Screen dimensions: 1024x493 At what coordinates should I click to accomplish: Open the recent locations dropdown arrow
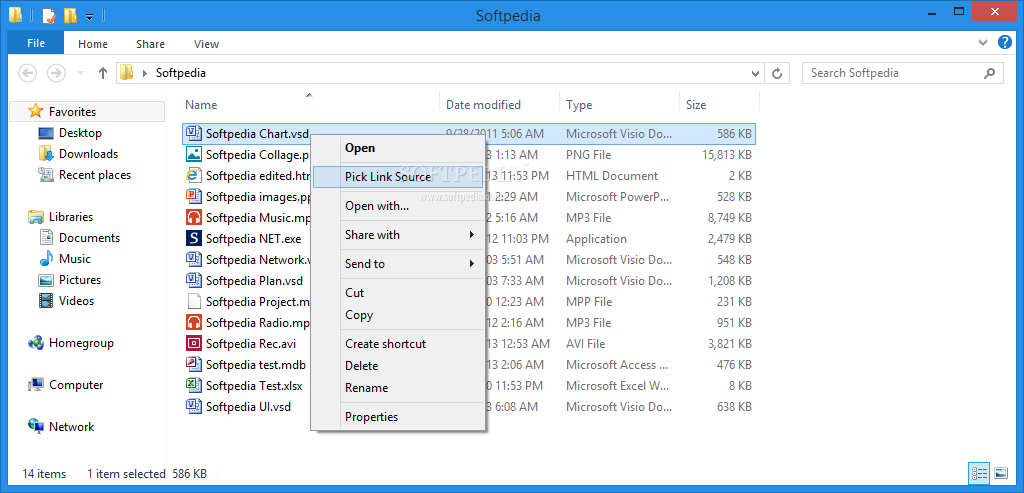[x=80, y=73]
